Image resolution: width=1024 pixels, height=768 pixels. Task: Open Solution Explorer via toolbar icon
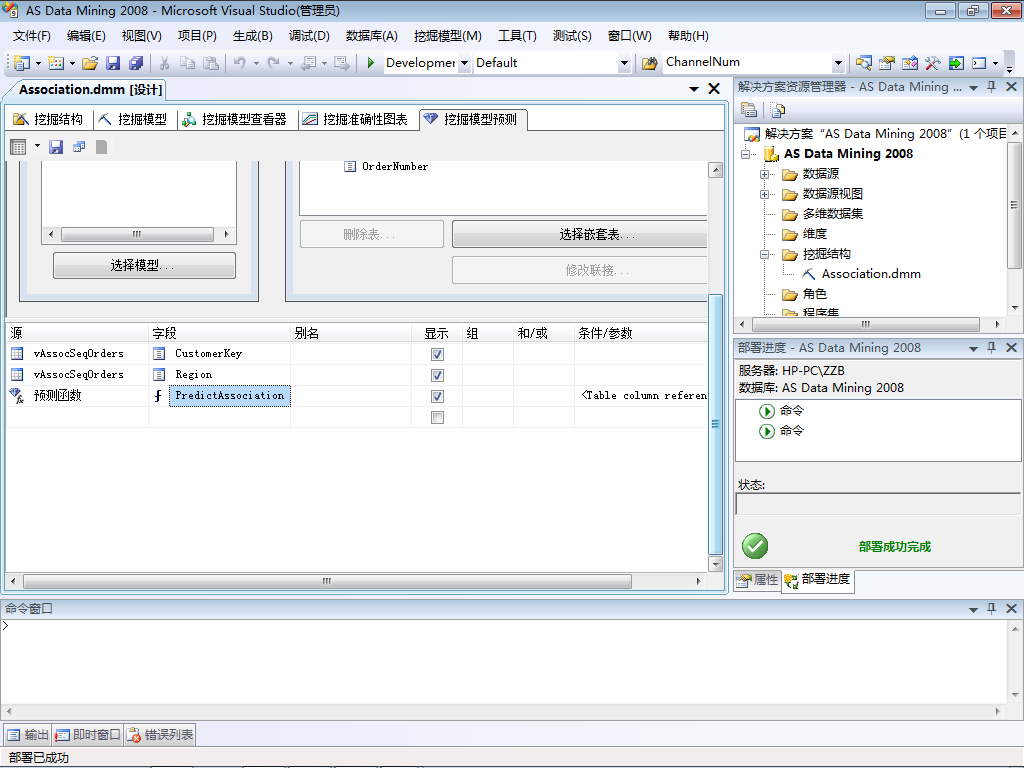(863, 63)
